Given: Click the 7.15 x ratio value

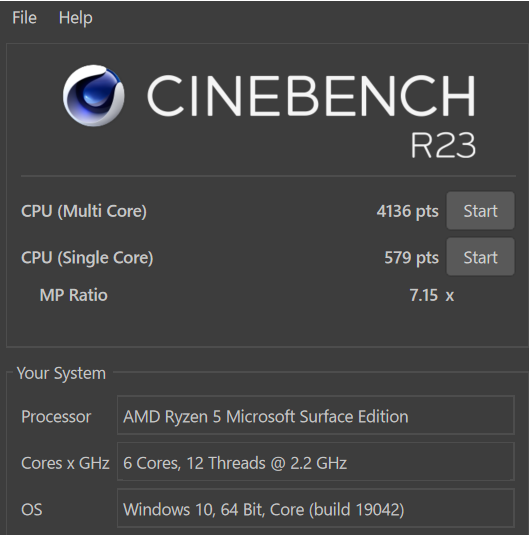Looking at the screenshot, I should click(432, 295).
